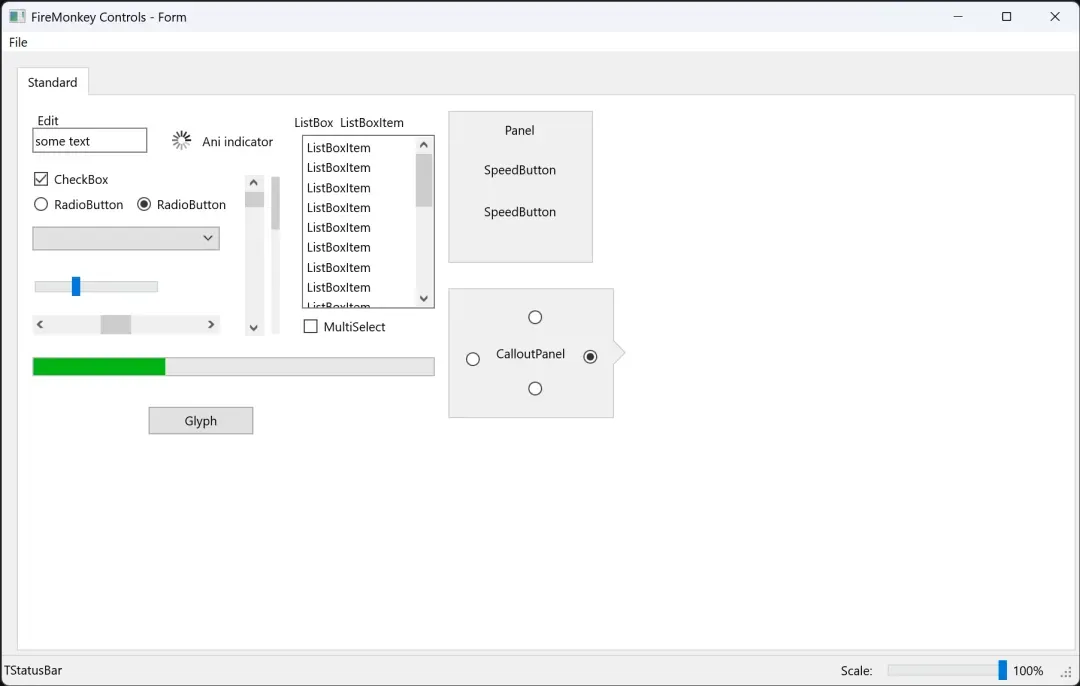Minimize the FireMonkey Controls window
Screen dimensions: 1080x686
[x=958, y=17]
